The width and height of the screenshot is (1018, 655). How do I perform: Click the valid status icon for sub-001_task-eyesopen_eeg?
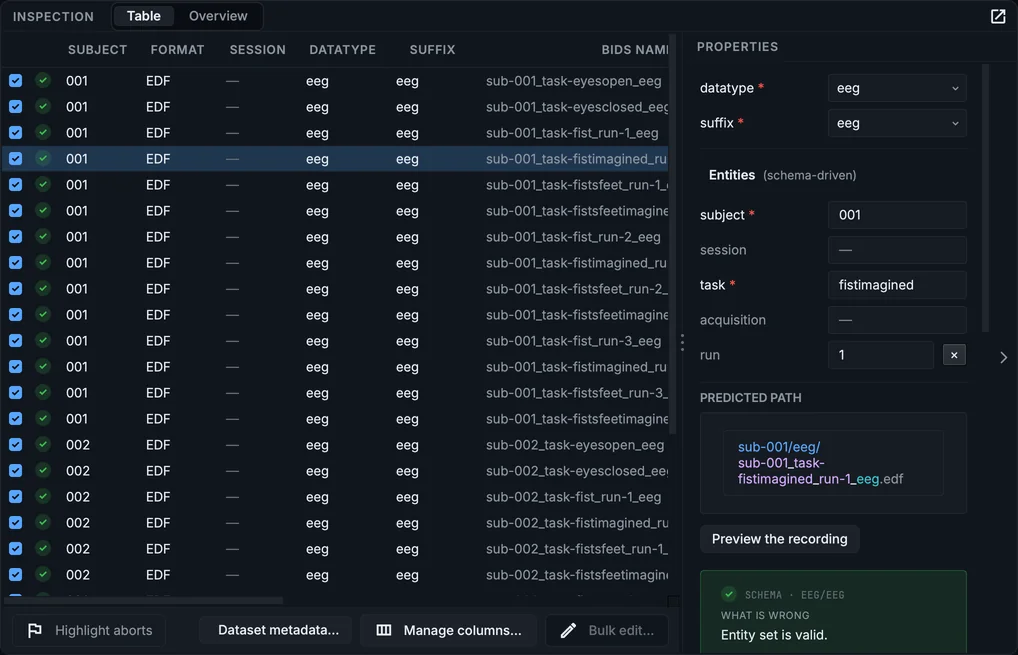pyautogui.click(x=43, y=80)
